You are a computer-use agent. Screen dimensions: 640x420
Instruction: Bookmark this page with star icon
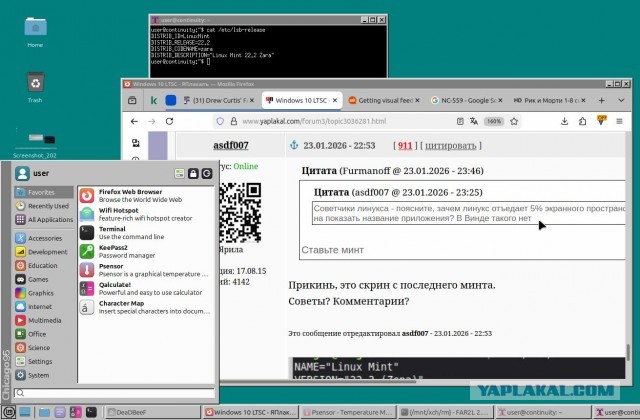pos(514,121)
